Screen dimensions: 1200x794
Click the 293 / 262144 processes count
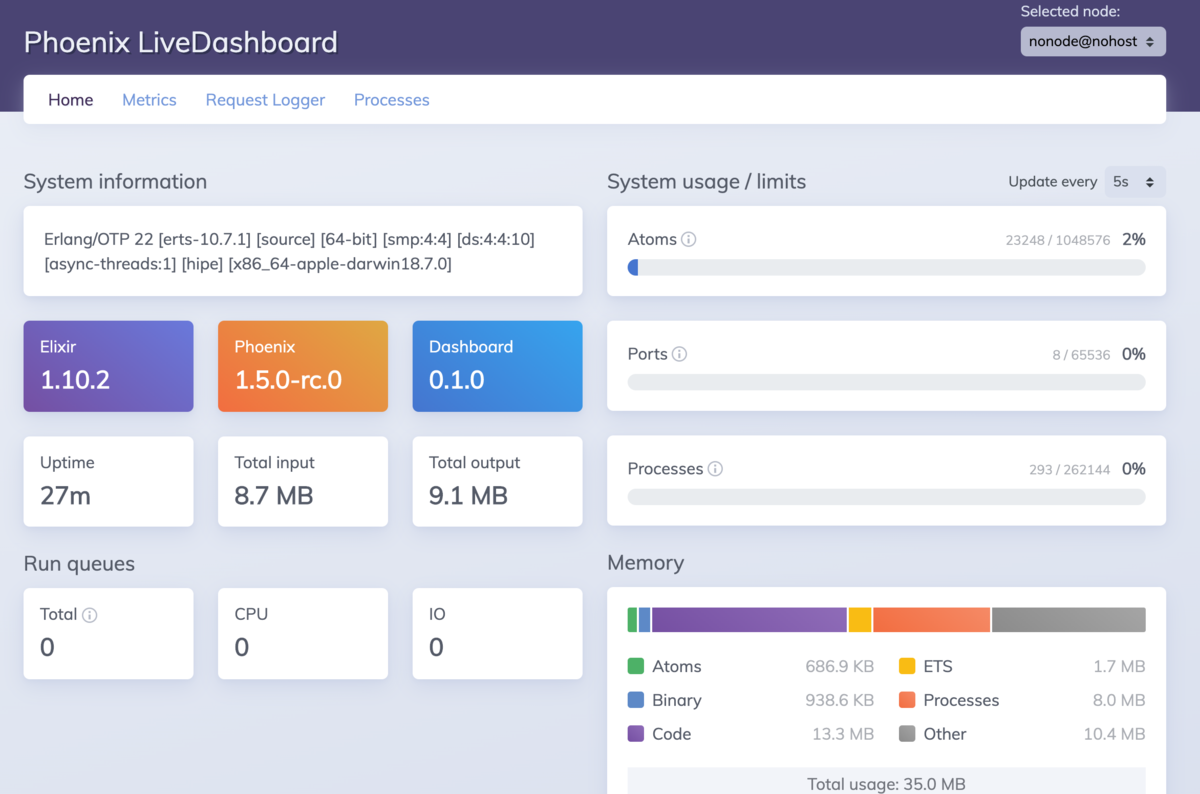pyautogui.click(x=1070, y=469)
